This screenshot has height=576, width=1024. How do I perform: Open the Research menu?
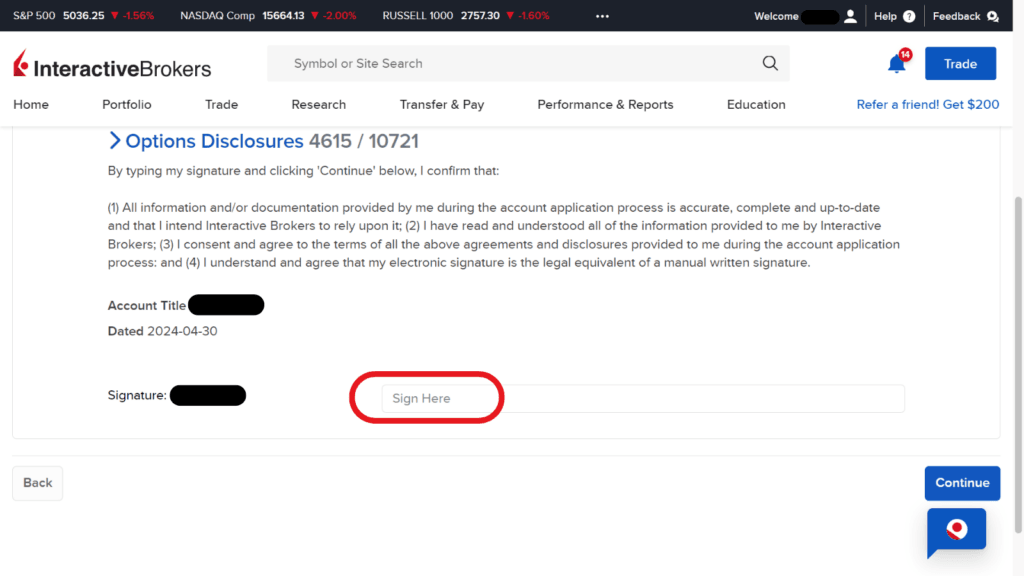point(318,104)
